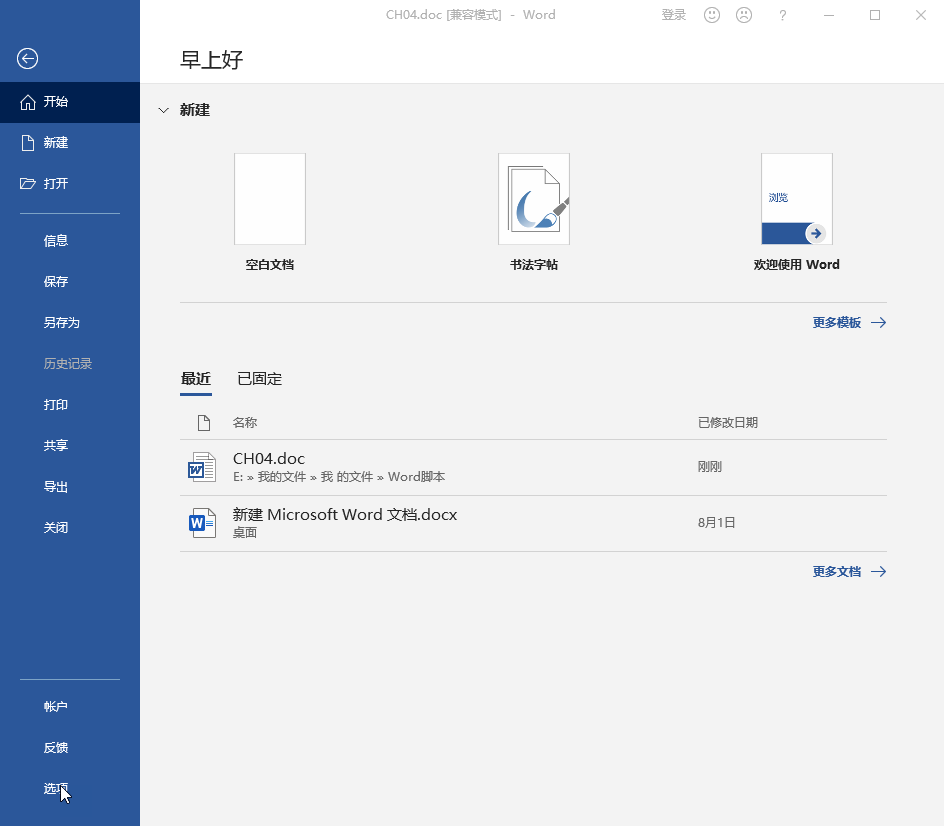The height and width of the screenshot is (826, 944).
Task: Click 登录 to sign in
Action: pyautogui.click(x=674, y=15)
